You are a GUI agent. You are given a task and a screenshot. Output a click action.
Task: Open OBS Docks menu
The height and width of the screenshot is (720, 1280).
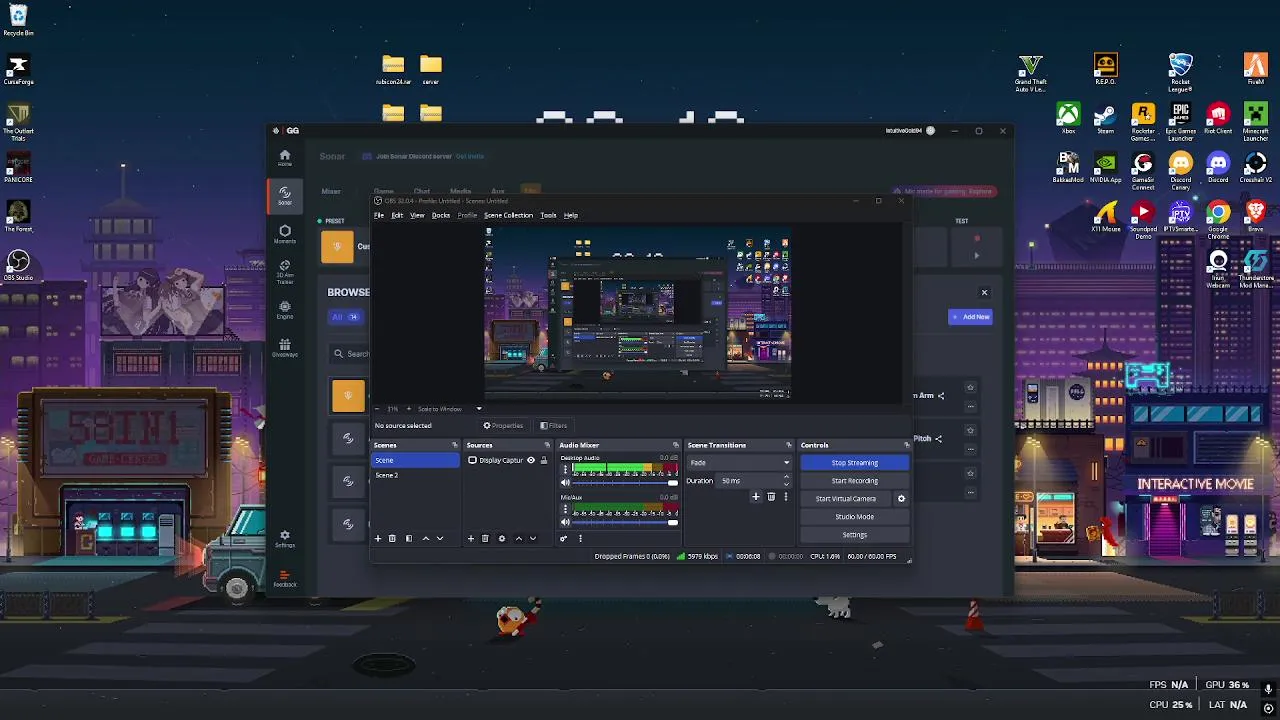tap(441, 215)
